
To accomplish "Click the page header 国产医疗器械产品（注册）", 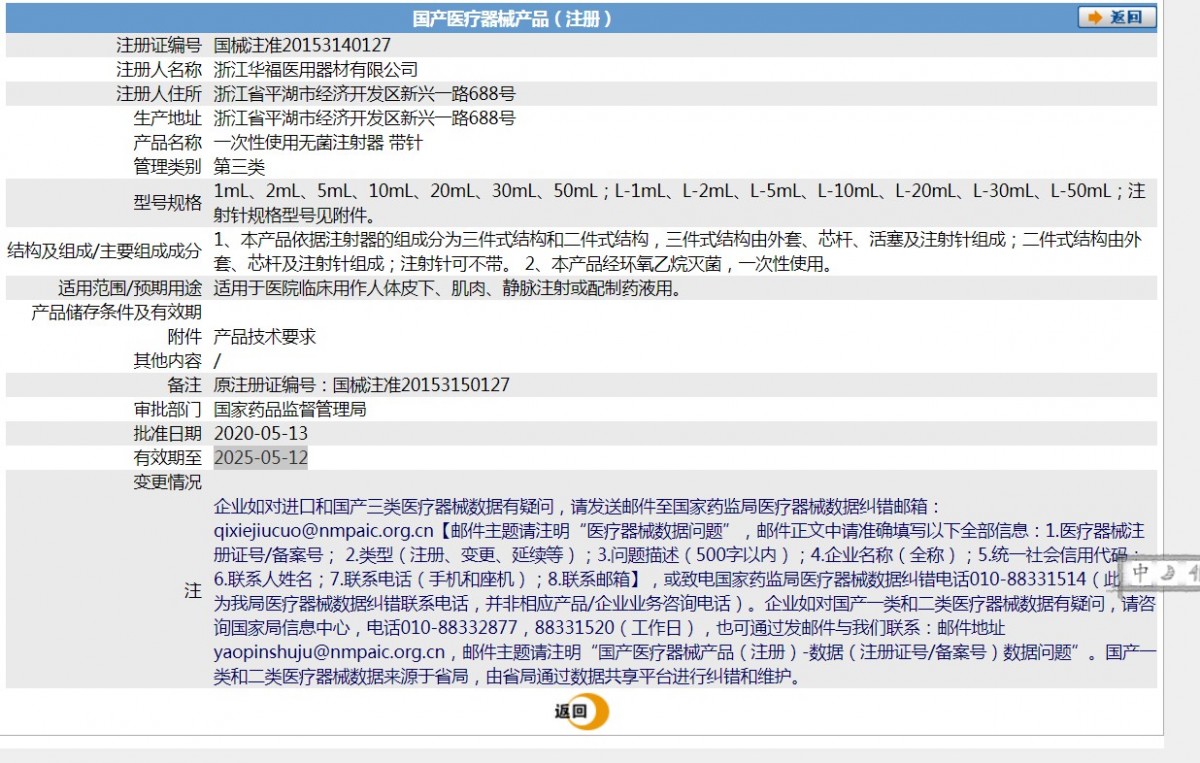I will [511, 18].
